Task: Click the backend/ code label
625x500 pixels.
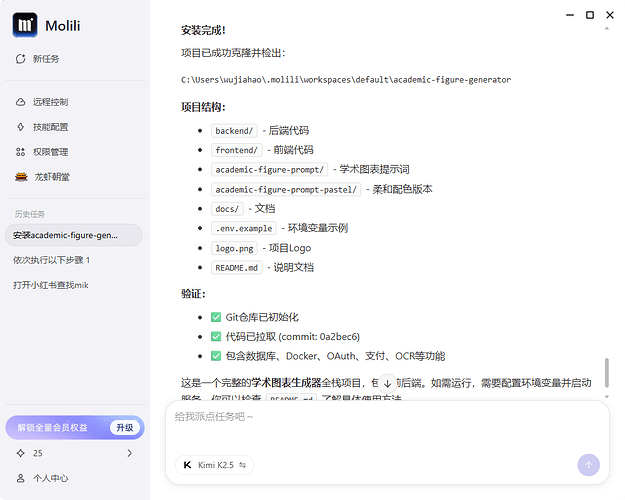Action: pos(234,131)
